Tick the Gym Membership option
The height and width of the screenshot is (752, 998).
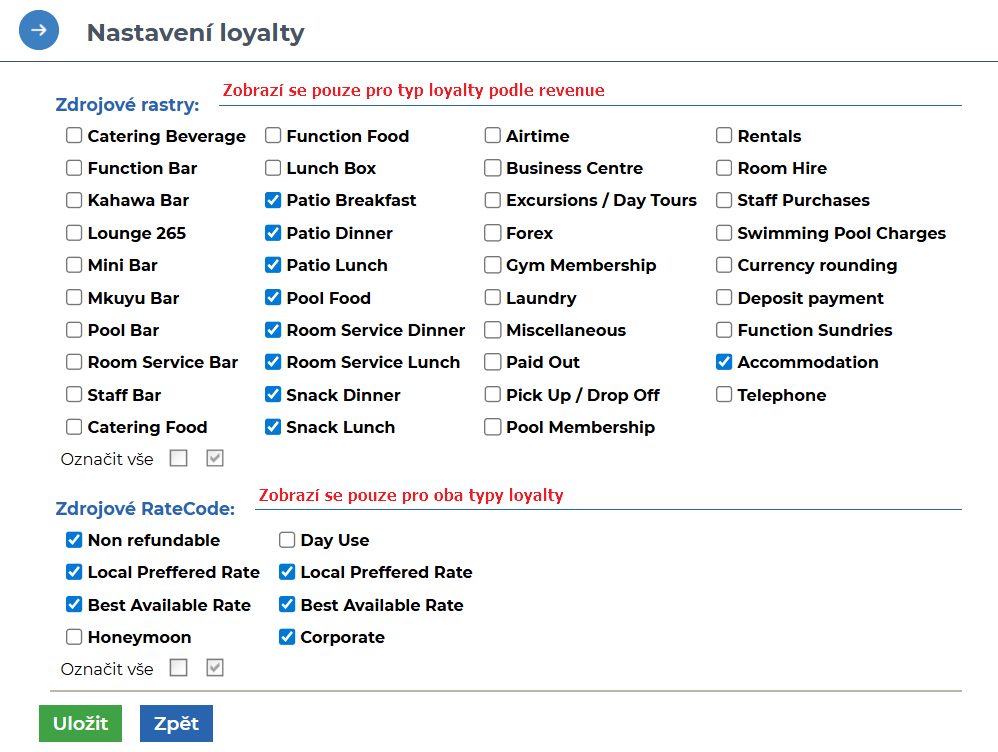[x=492, y=264]
